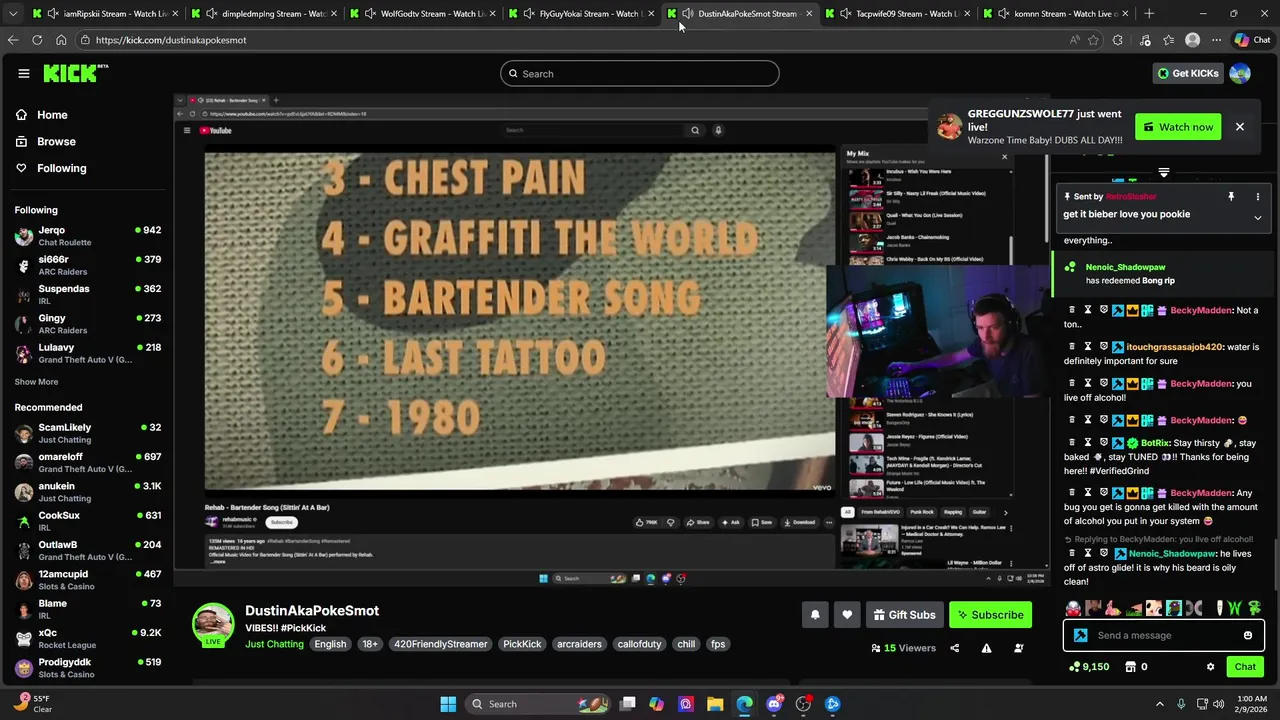Open xQc recommended channel

(88, 638)
